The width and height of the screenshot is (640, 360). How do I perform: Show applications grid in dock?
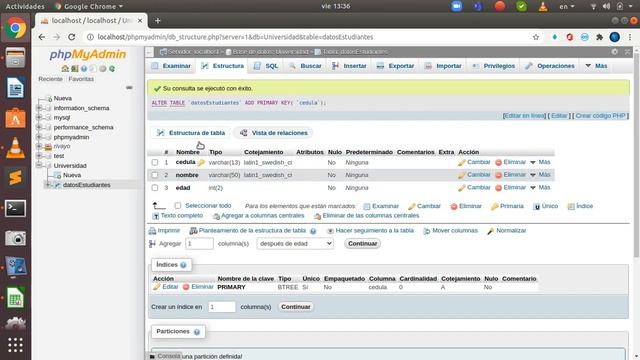tap(16, 345)
